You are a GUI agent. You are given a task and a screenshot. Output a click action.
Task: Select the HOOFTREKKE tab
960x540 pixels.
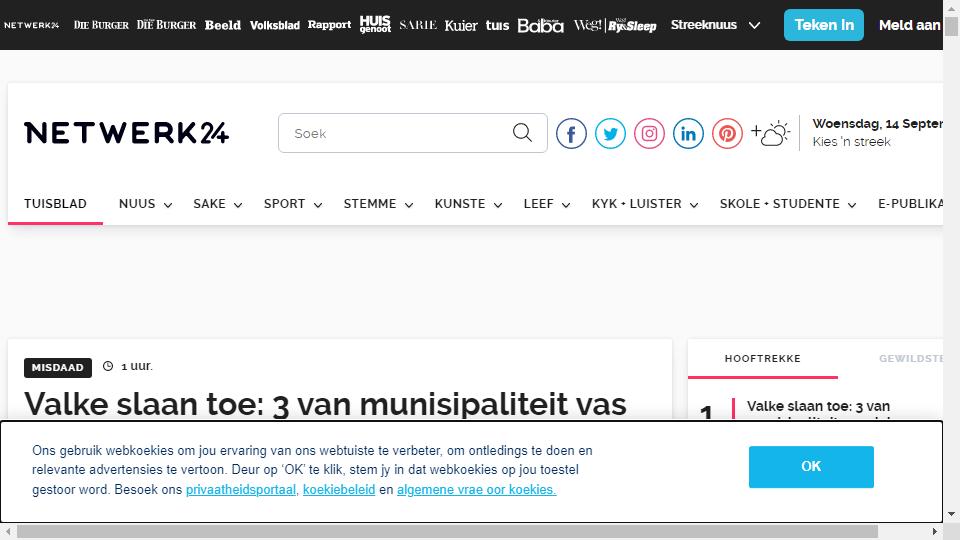[763, 359]
